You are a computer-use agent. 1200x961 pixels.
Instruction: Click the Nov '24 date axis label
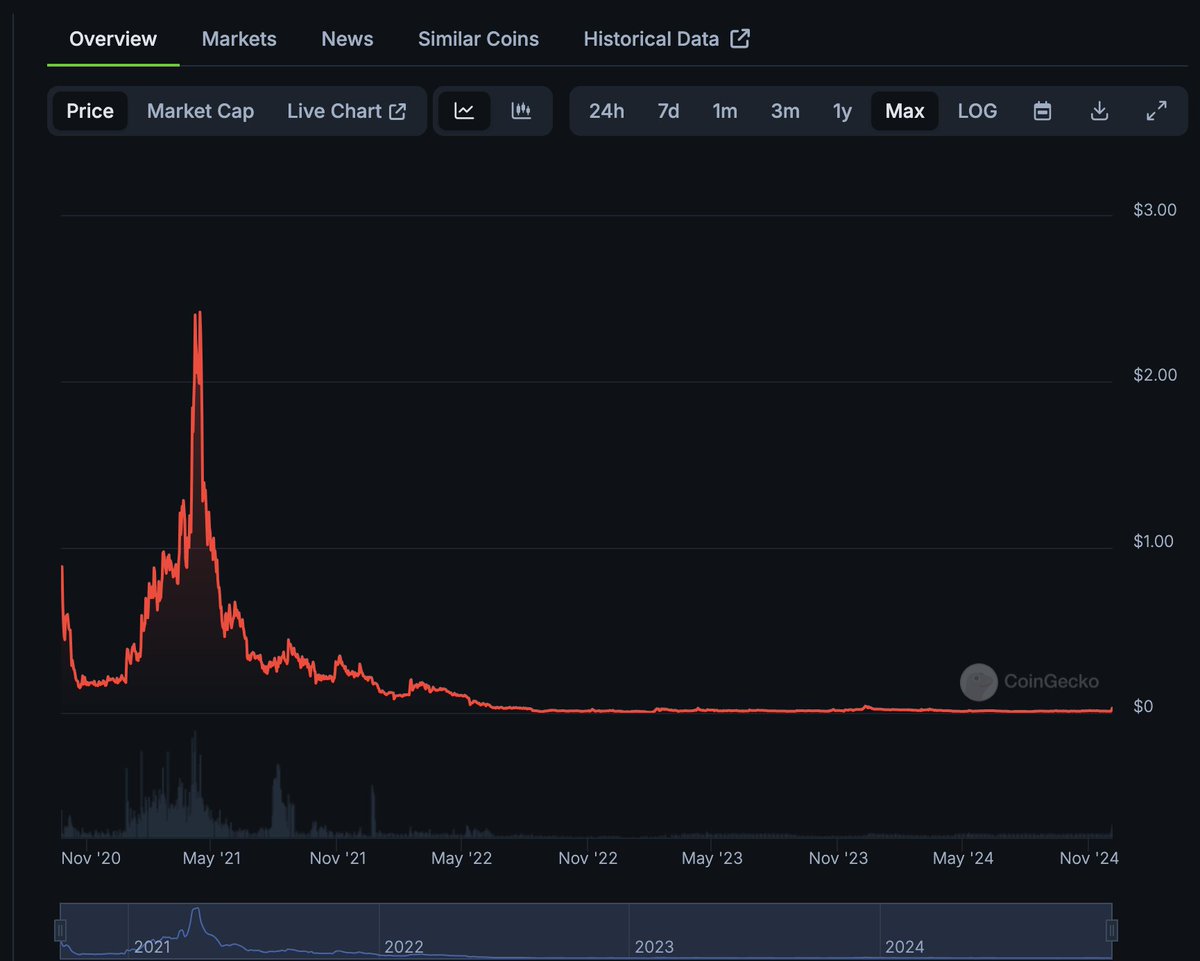(x=1089, y=858)
